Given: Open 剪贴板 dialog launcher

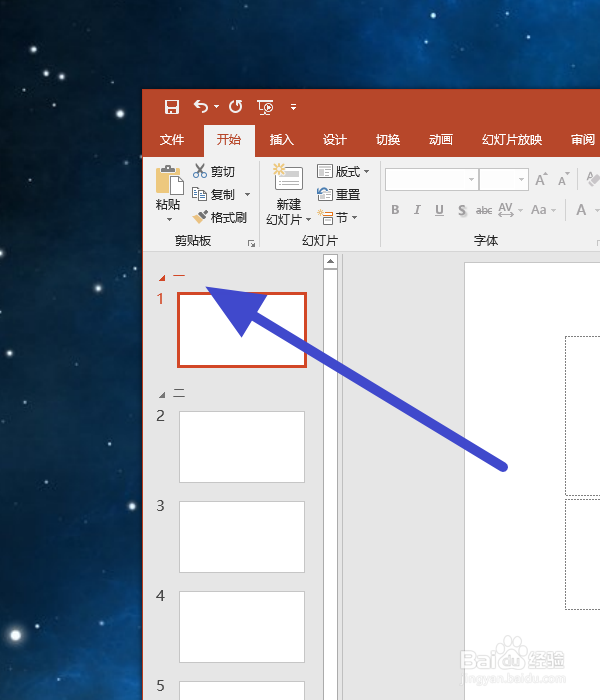Looking at the screenshot, I should pos(251,243).
